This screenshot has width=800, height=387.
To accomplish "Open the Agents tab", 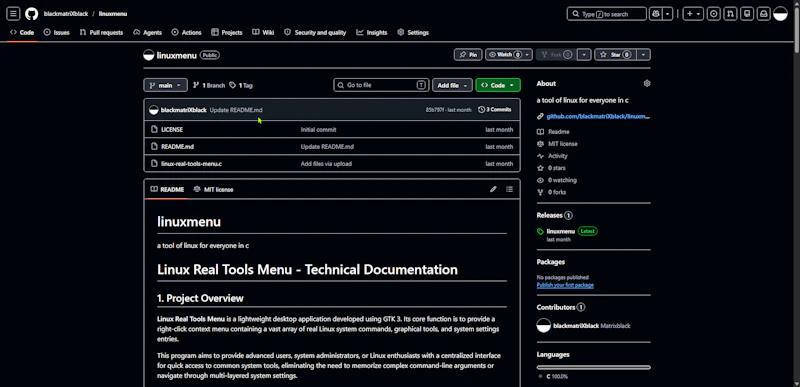I will tap(147, 32).
